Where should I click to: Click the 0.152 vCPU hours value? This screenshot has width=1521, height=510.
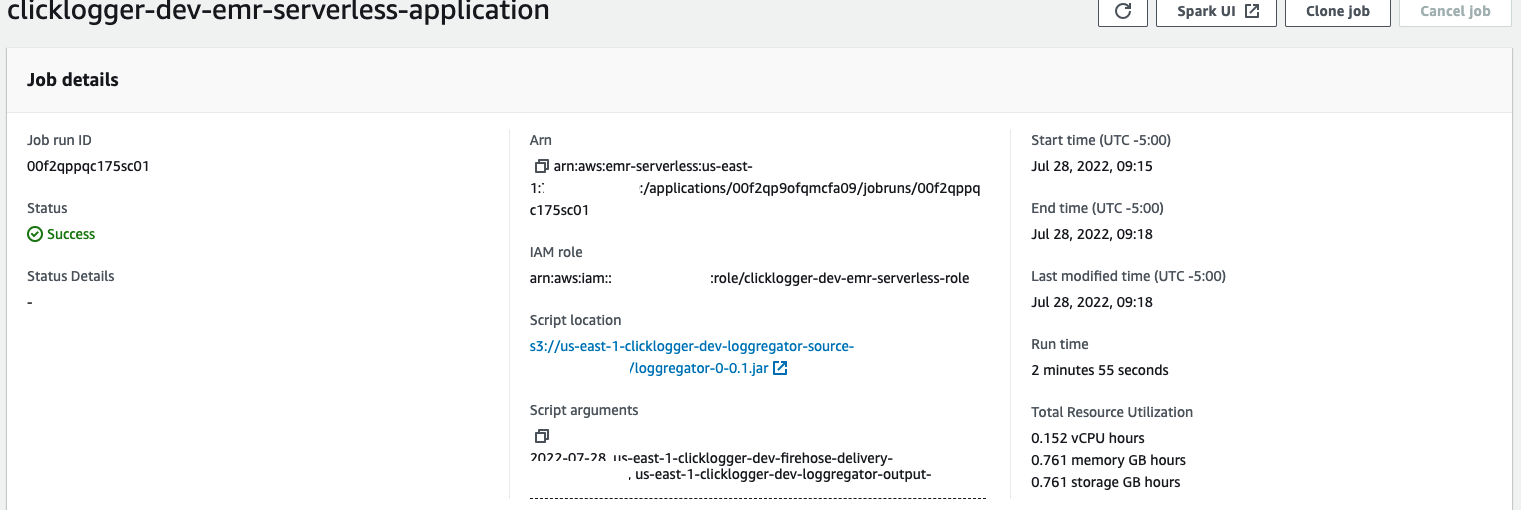coord(1087,438)
